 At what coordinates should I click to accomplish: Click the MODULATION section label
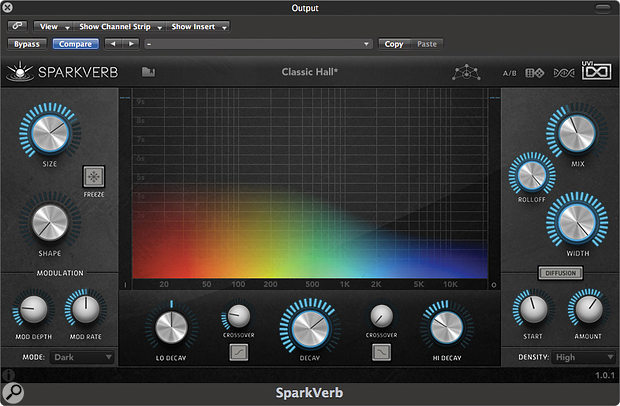(60, 273)
